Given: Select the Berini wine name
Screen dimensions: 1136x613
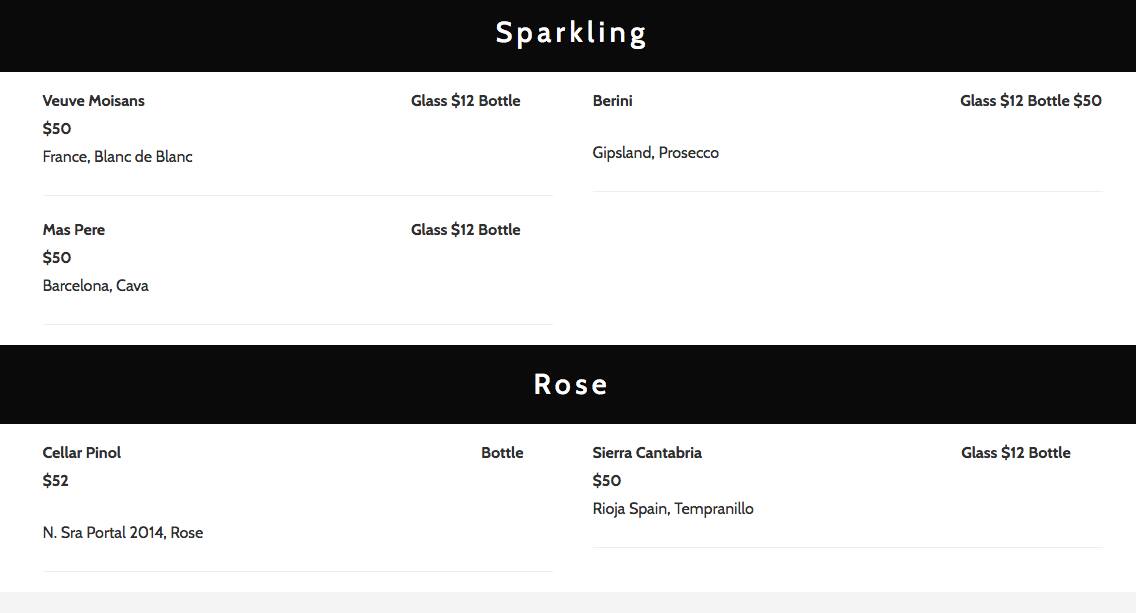Looking at the screenshot, I should click(612, 101).
